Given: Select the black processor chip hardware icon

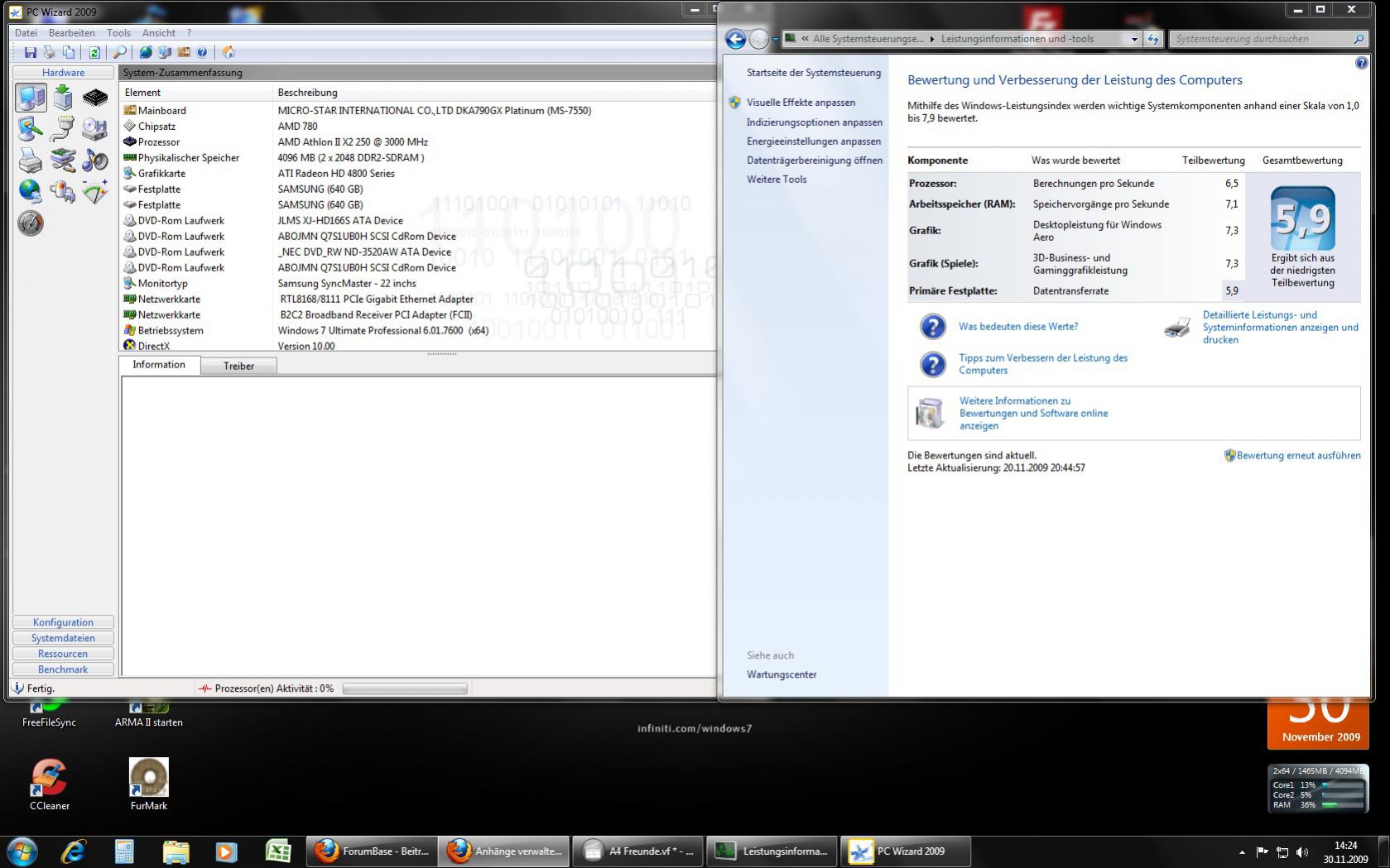Looking at the screenshot, I should [94, 98].
